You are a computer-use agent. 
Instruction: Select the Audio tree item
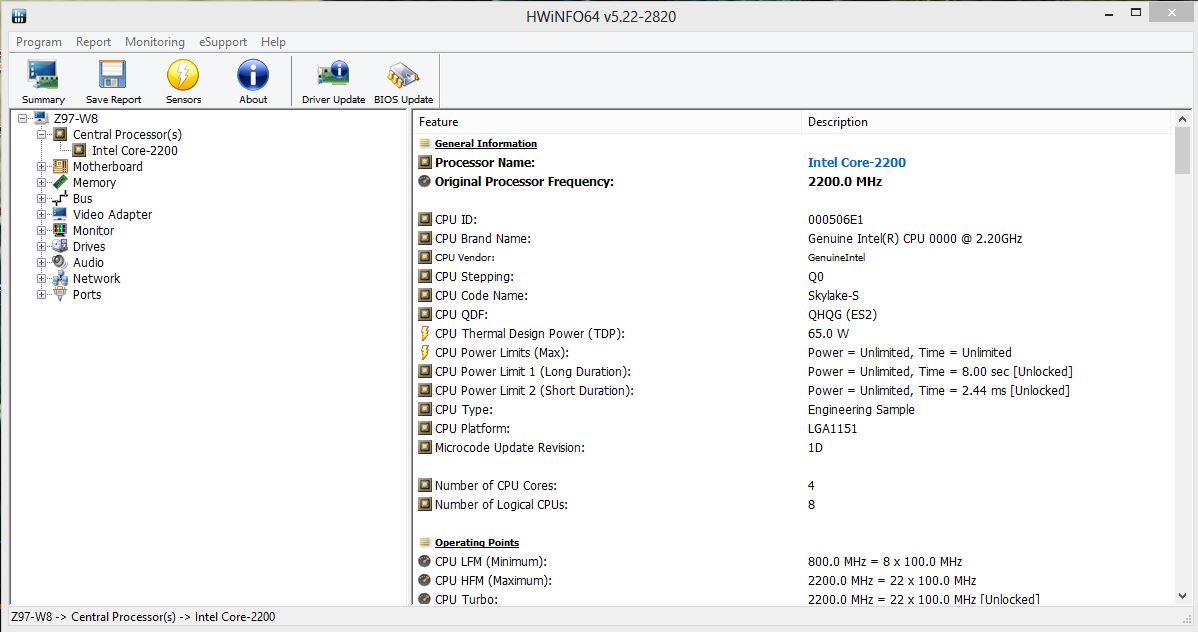(x=88, y=263)
